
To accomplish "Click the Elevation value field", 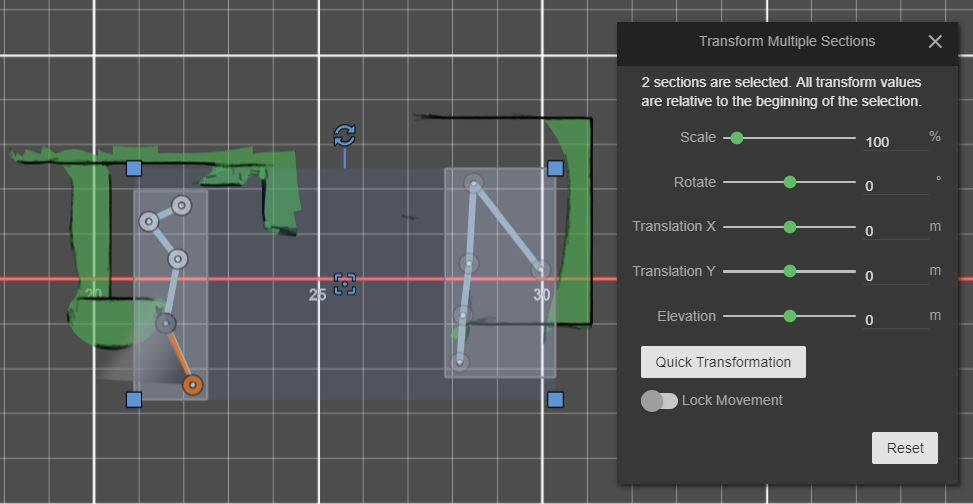I will pyautogui.click(x=895, y=320).
